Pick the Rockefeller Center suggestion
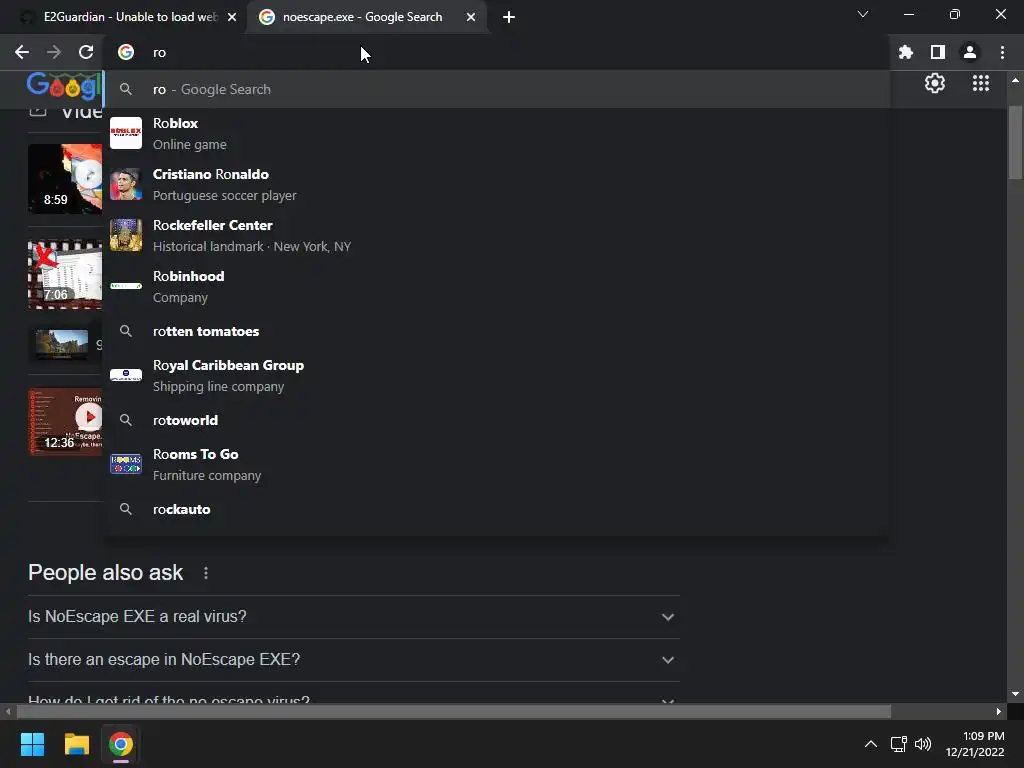The height and width of the screenshot is (768, 1024). (498, 235)
